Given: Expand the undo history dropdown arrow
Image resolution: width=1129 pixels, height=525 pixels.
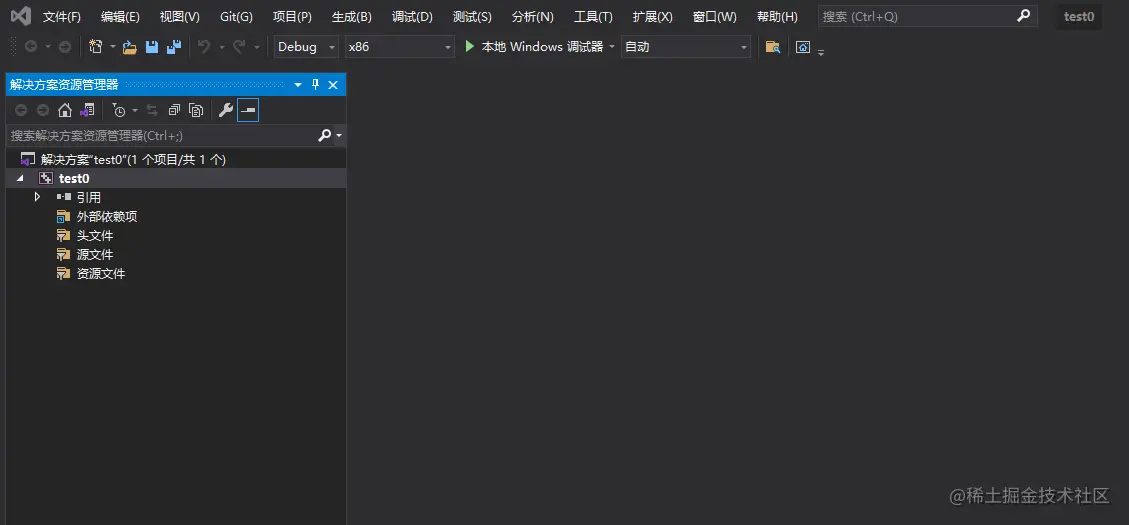Looking at the screenshot, I should (x=222, y=47).
